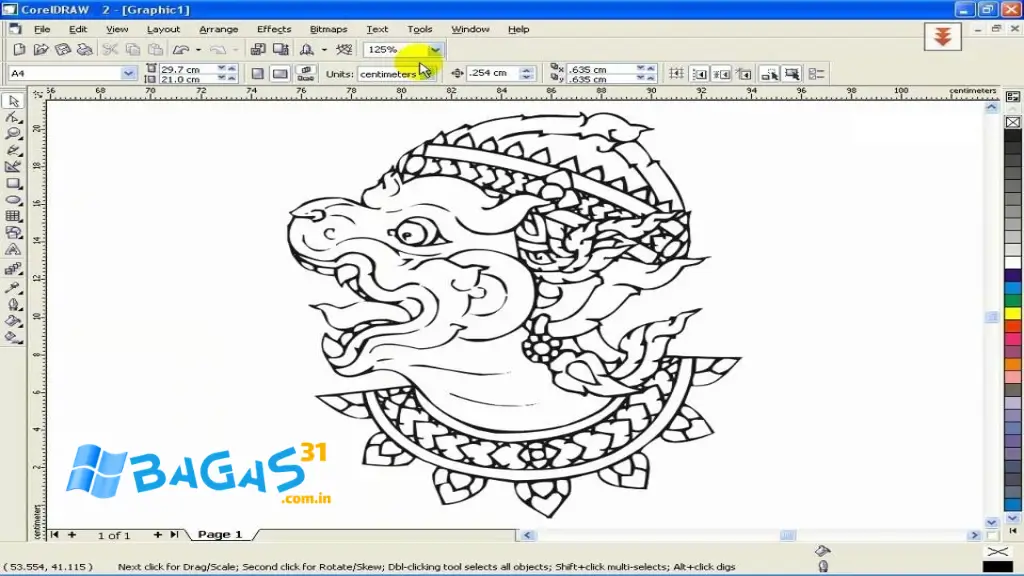This screenshot has width=1024, height=576.
Task: Expand the A4 paper size list
Action: [128, 73]
